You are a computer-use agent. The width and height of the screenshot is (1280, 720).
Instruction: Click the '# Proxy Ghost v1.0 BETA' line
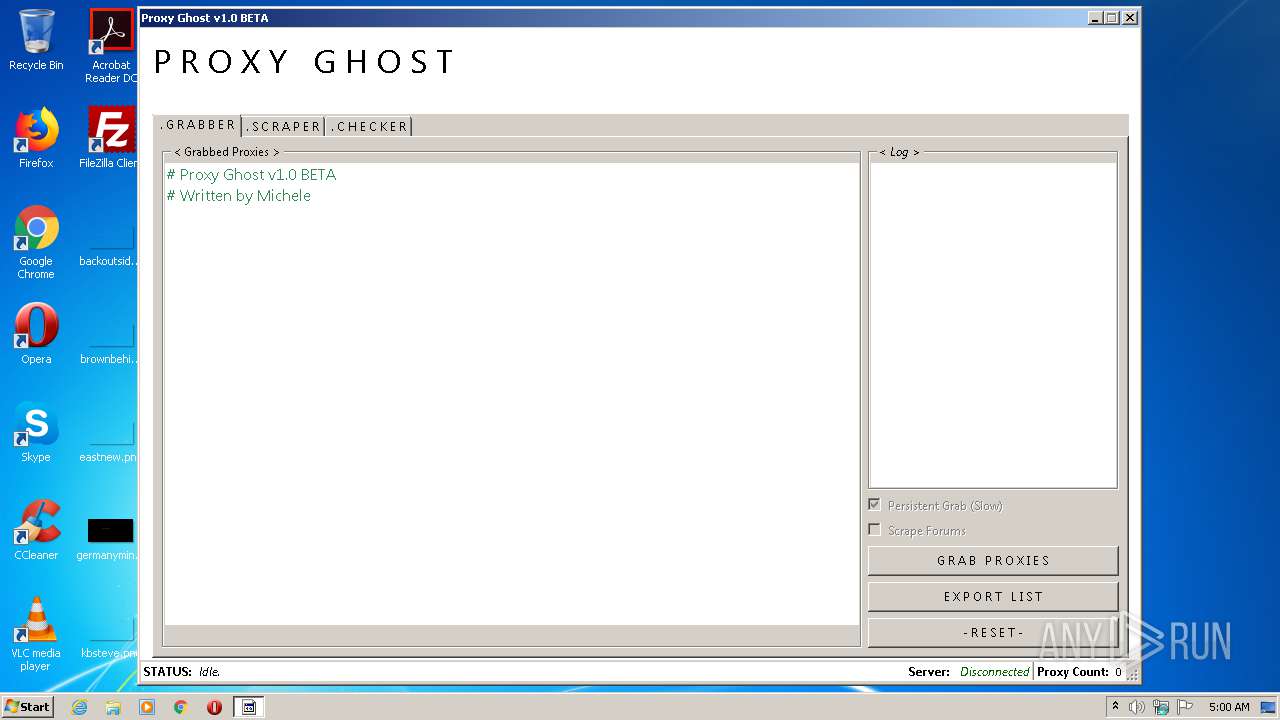(251, 174)
